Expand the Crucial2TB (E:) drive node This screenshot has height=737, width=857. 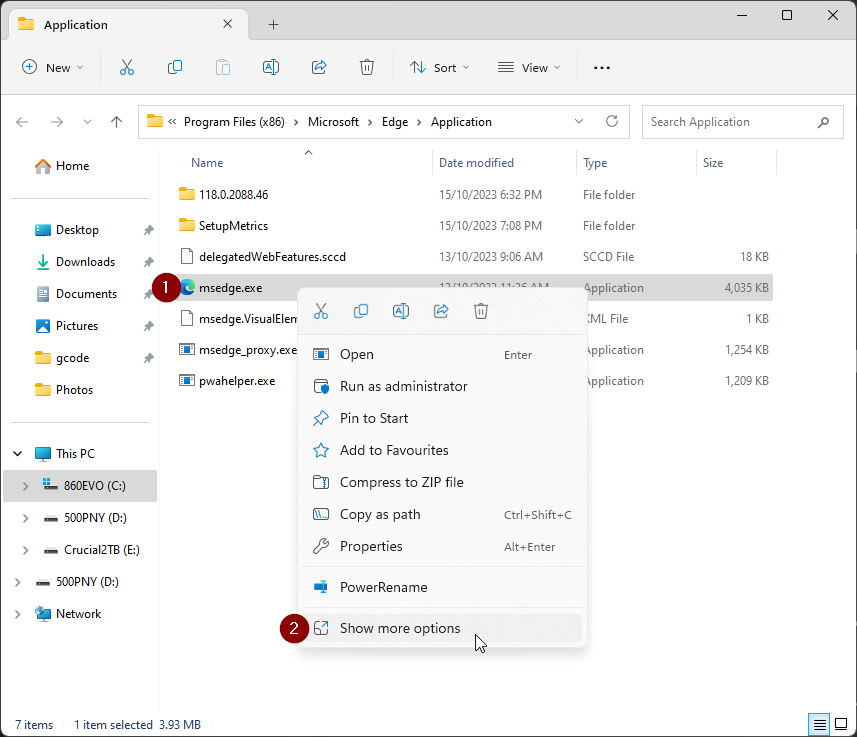click(25, 550)
